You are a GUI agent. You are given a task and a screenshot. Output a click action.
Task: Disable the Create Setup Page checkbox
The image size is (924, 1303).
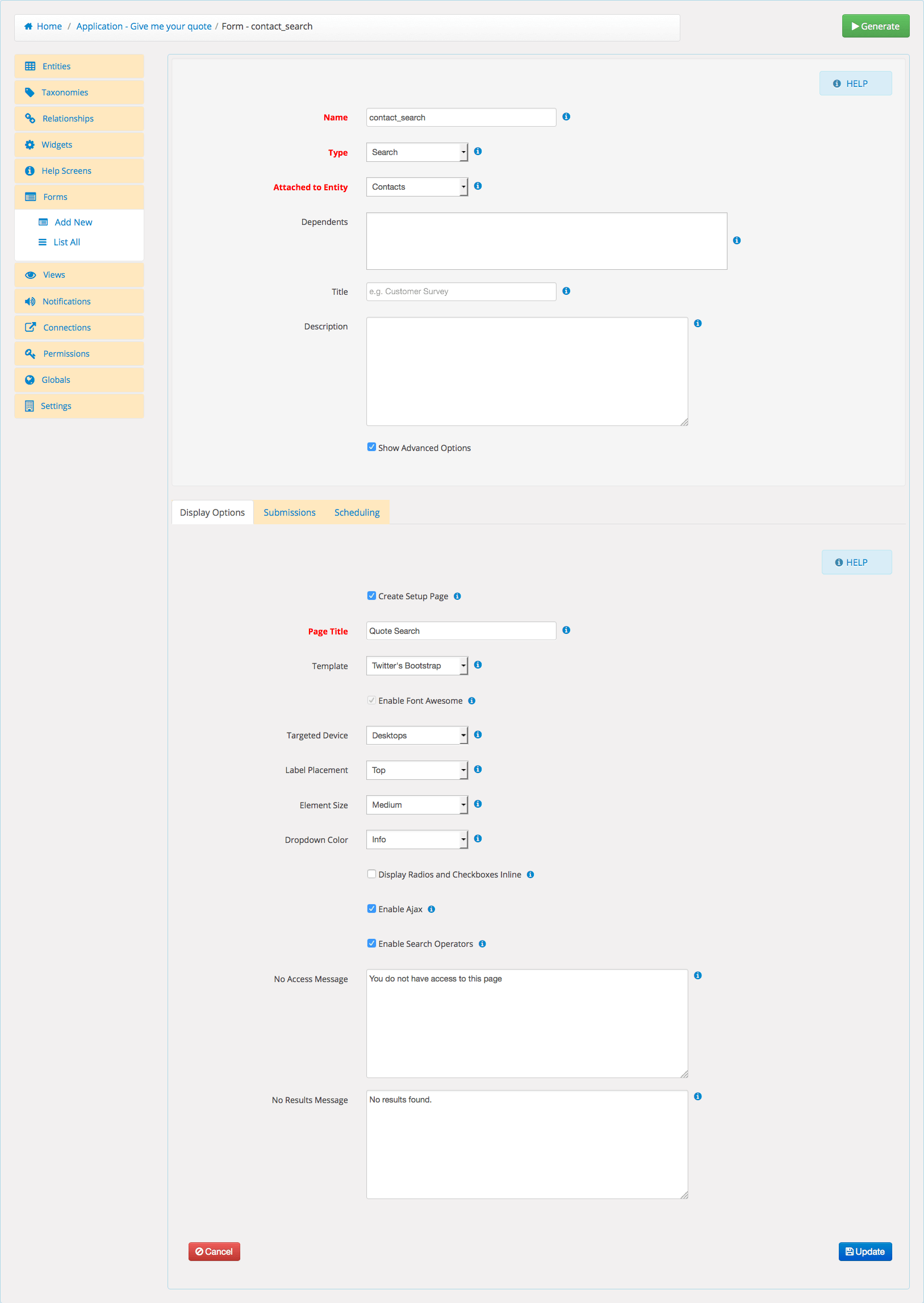point(371,595)
